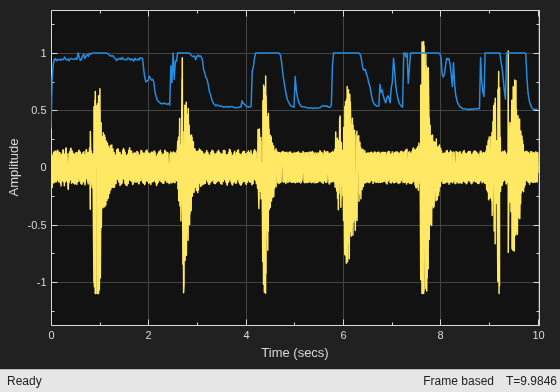Click x-axis tick label '8'

[x=440, y=335]
